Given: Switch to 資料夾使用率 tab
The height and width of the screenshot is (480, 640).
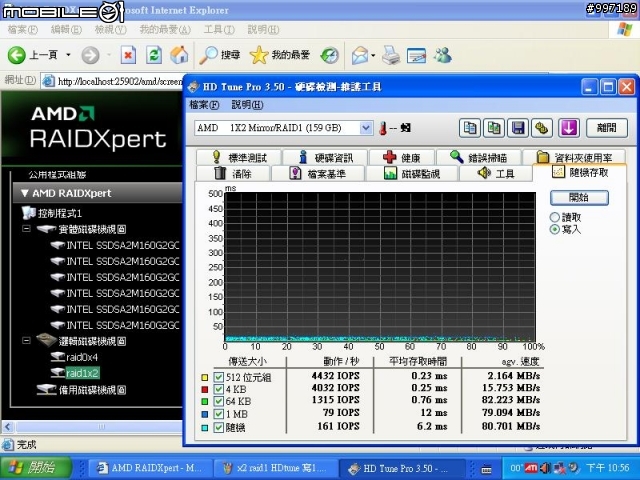Looking at the screenshot, I should (x=574, y=157).
